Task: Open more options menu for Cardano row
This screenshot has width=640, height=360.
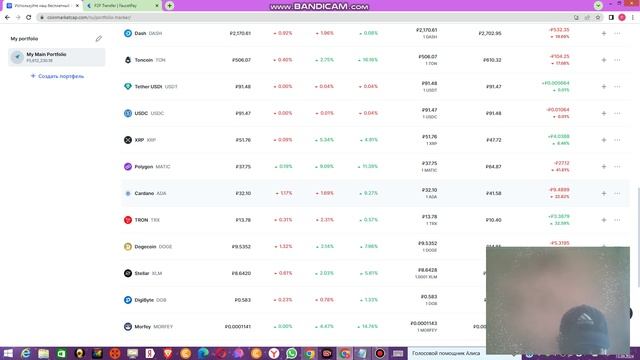Action: click(x=617, y=193)
